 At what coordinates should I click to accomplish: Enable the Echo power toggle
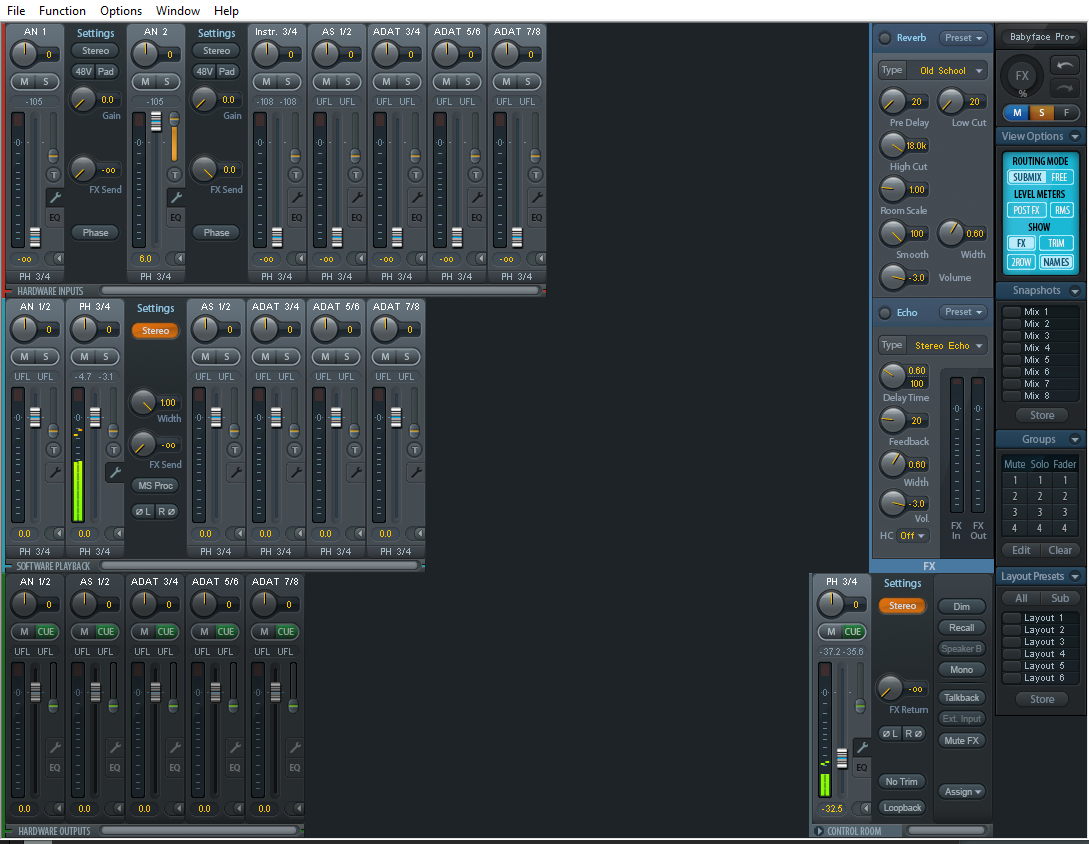click(885, 313)
